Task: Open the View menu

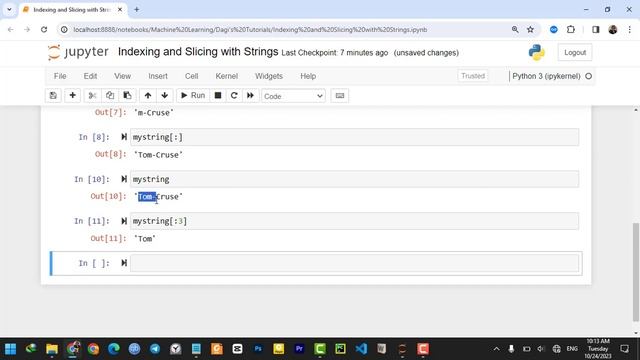Action: point(122,76)
